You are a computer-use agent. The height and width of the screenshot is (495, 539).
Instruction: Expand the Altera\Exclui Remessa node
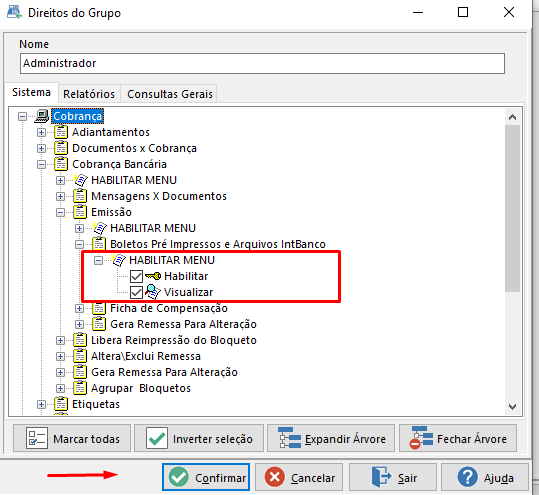point(60,356)
